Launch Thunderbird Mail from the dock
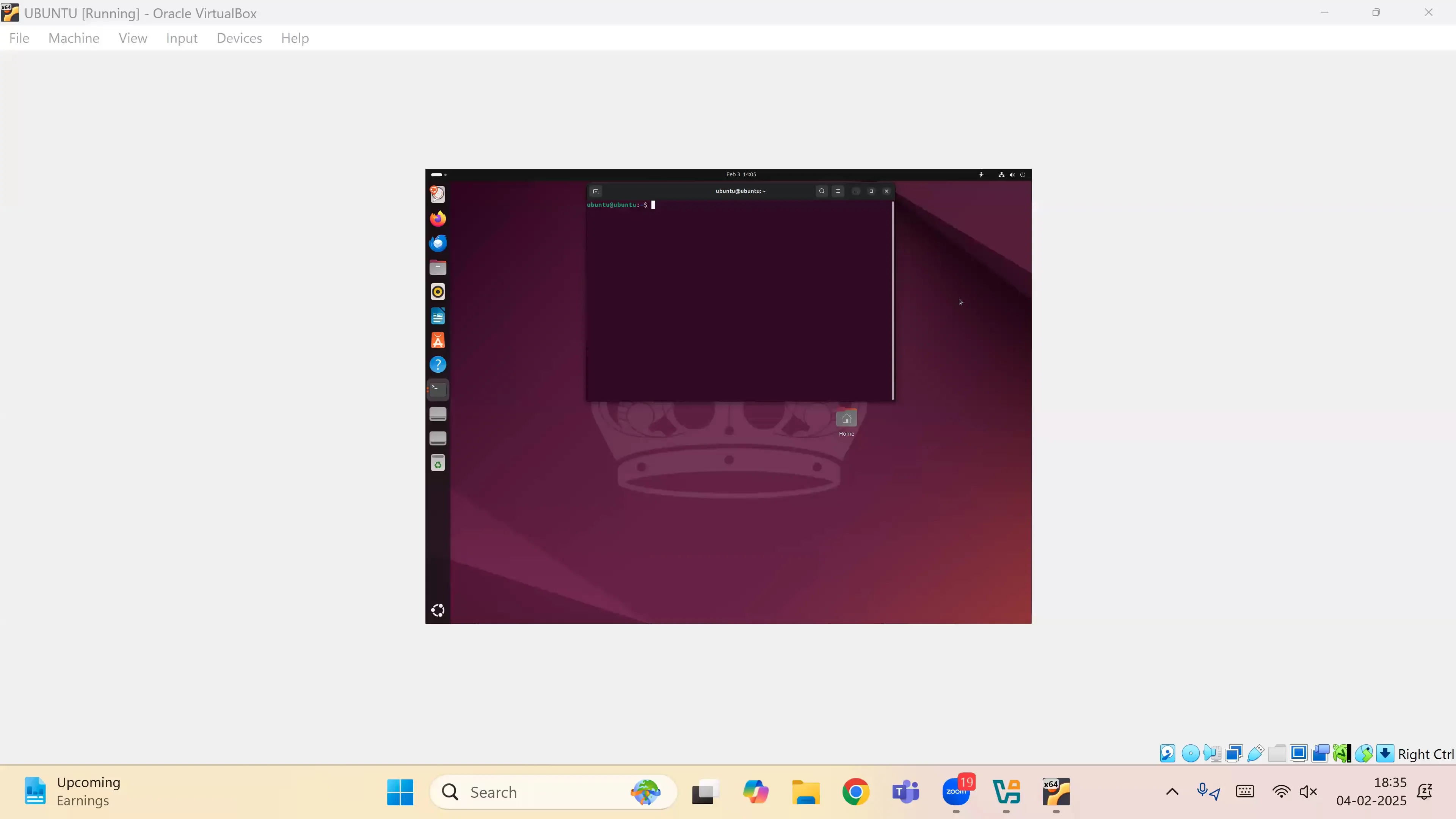The width and height of the screenshot is (1456, 819). pyautogui.click(x=438, y=243)
